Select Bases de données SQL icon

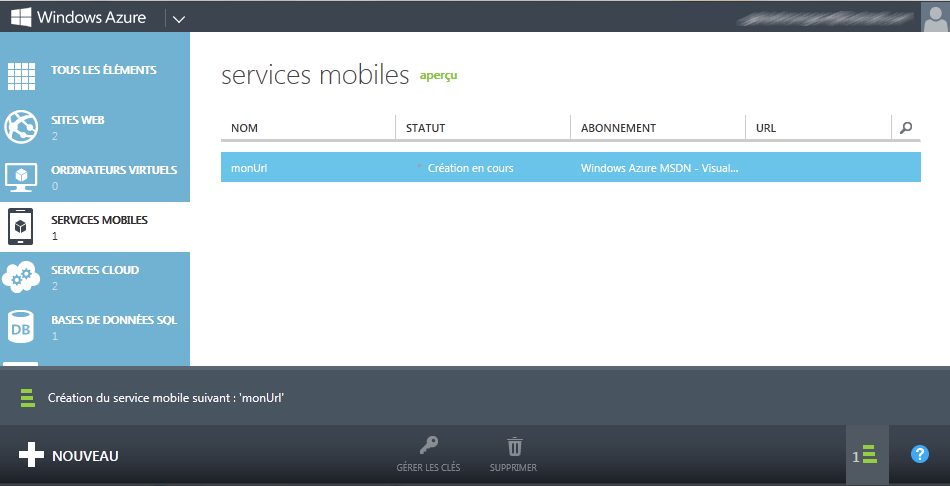tap(21, 327)
